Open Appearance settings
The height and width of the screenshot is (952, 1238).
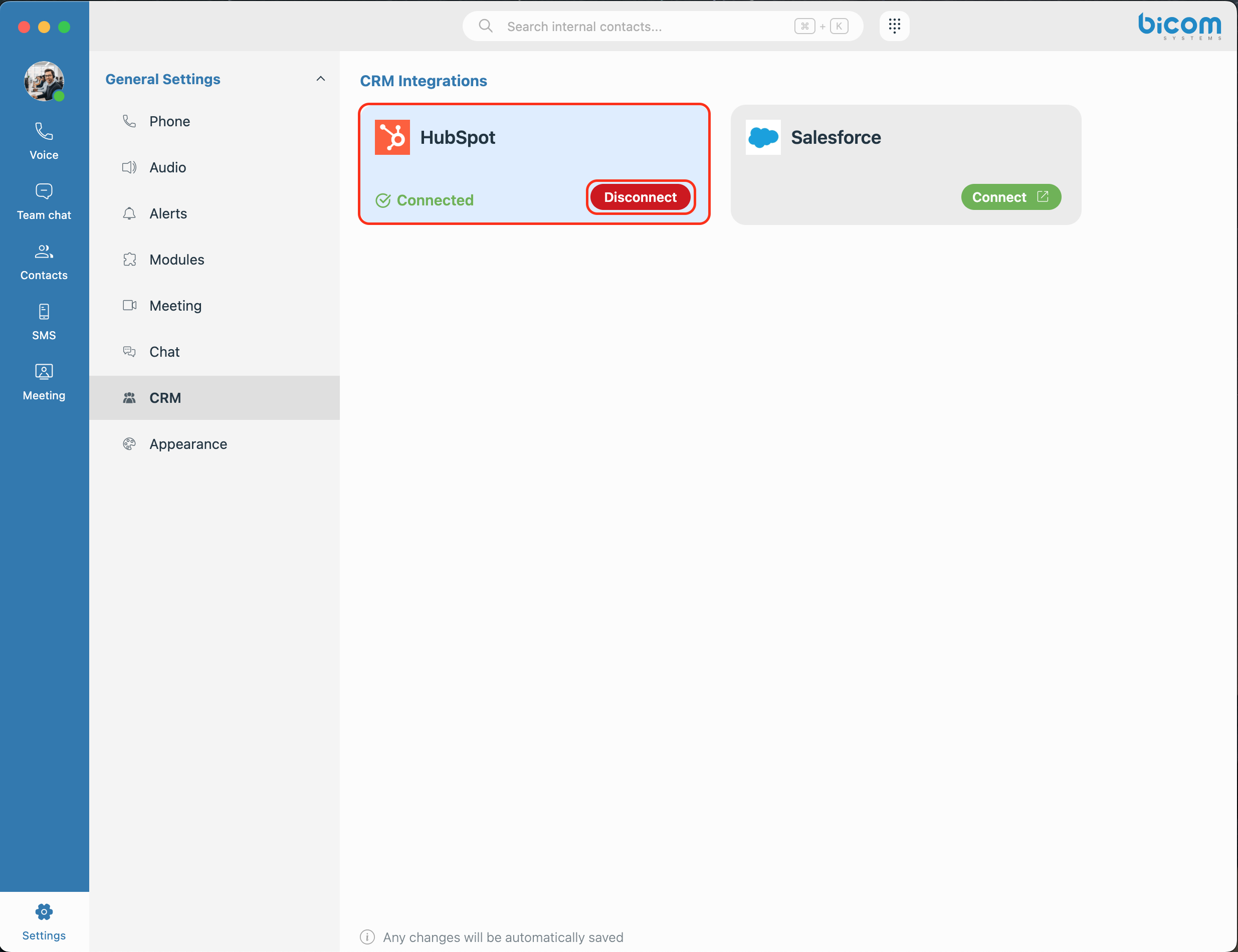point(215,444)
